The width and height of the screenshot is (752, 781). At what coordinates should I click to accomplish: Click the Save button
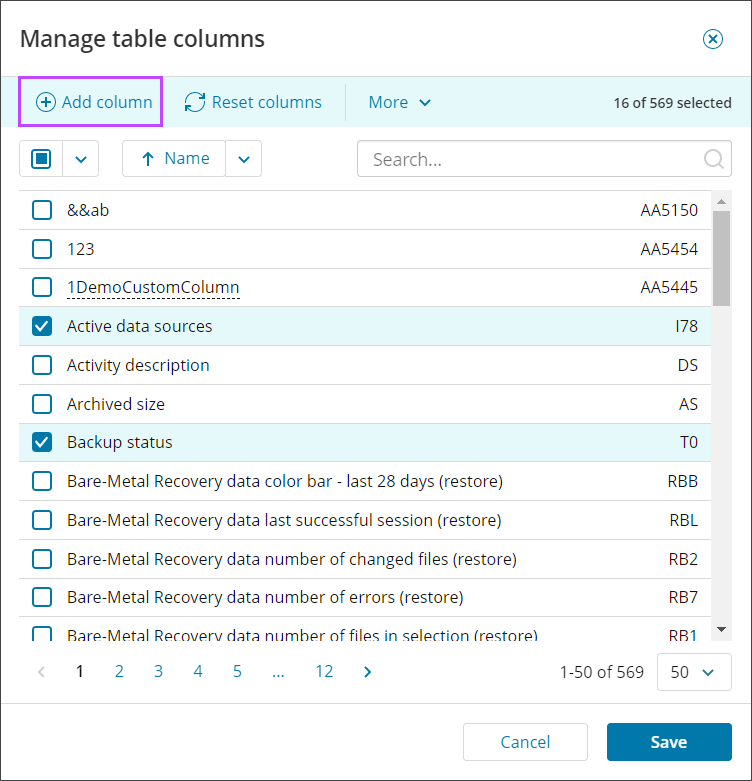tap(668, 742)
